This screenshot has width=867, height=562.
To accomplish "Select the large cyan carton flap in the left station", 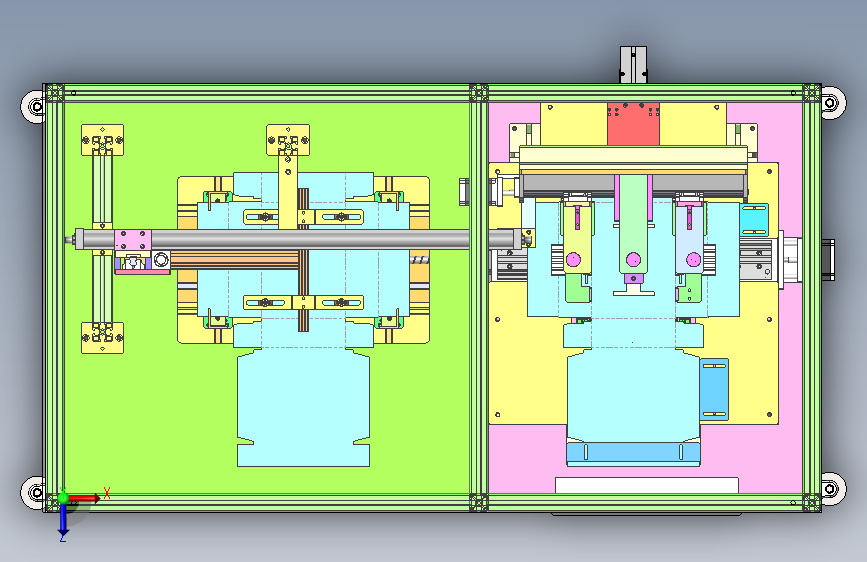I will pos(304,407).
